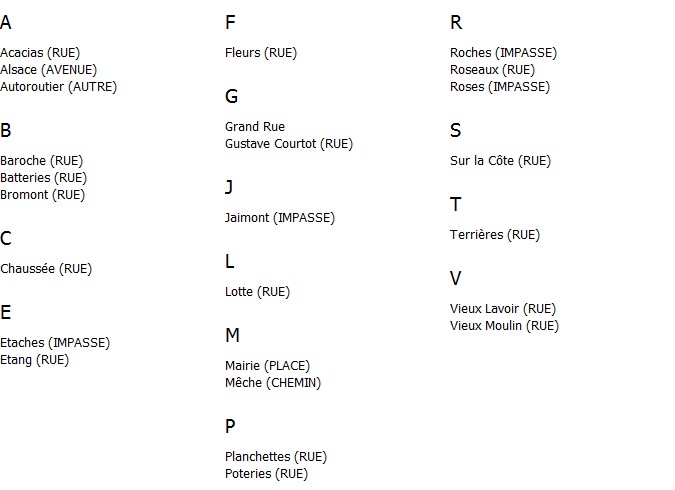Open Etaches (IMPASSE) entry
The width and height of the screenshot is (675, 490).
55,343
